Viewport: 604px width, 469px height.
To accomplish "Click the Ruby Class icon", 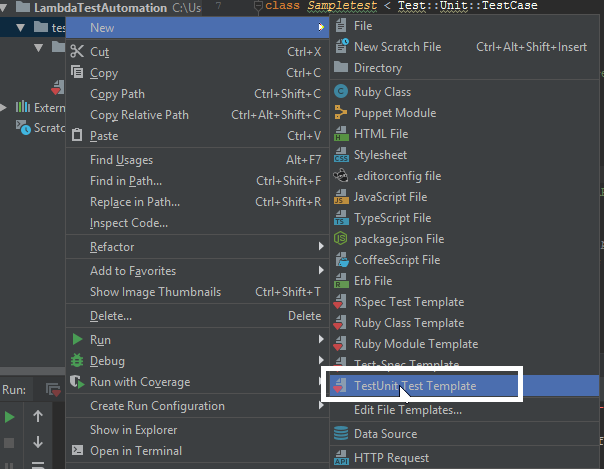I will pos(341,92).
